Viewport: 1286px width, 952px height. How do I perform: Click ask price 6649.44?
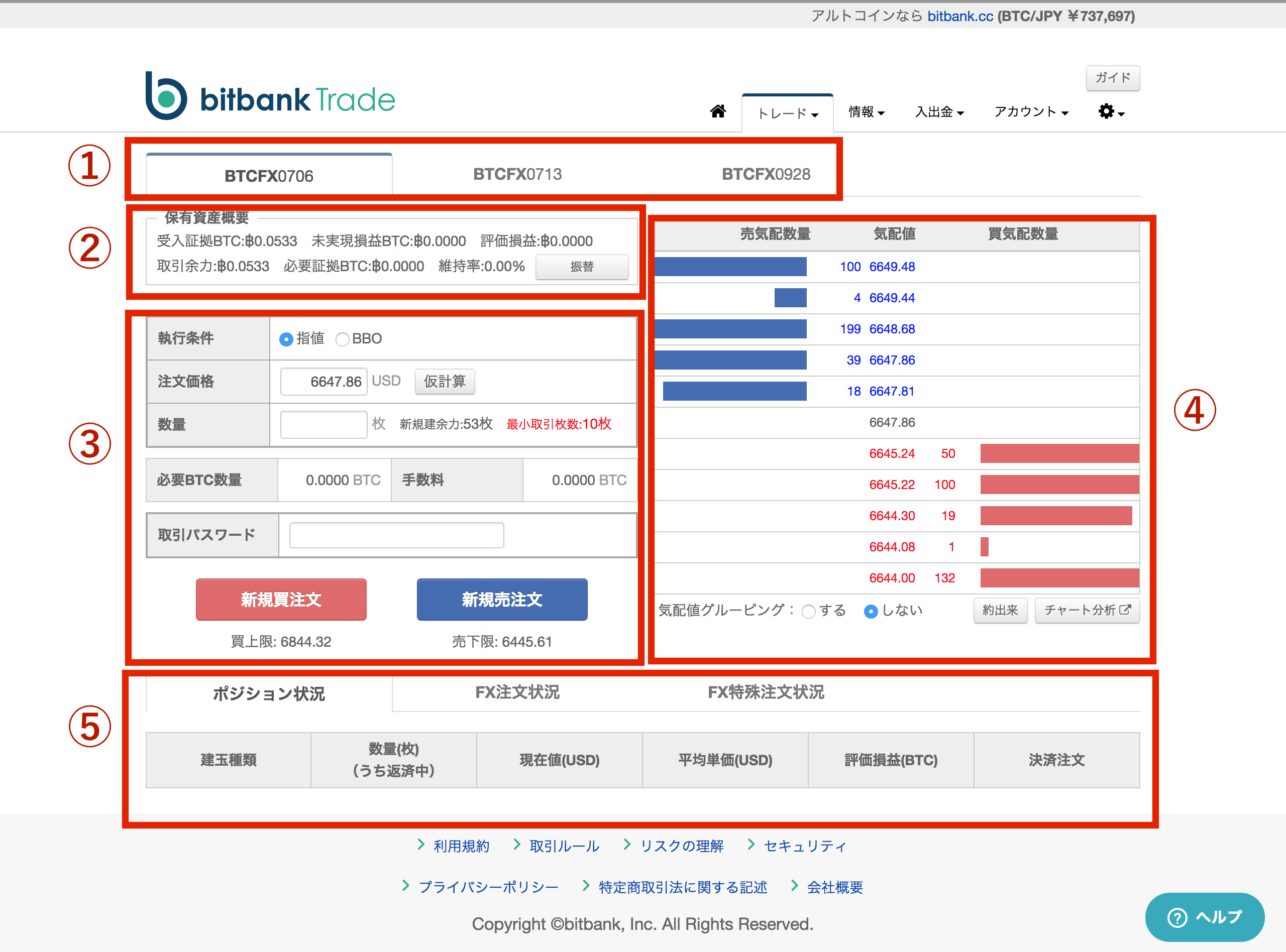(892, 298)
